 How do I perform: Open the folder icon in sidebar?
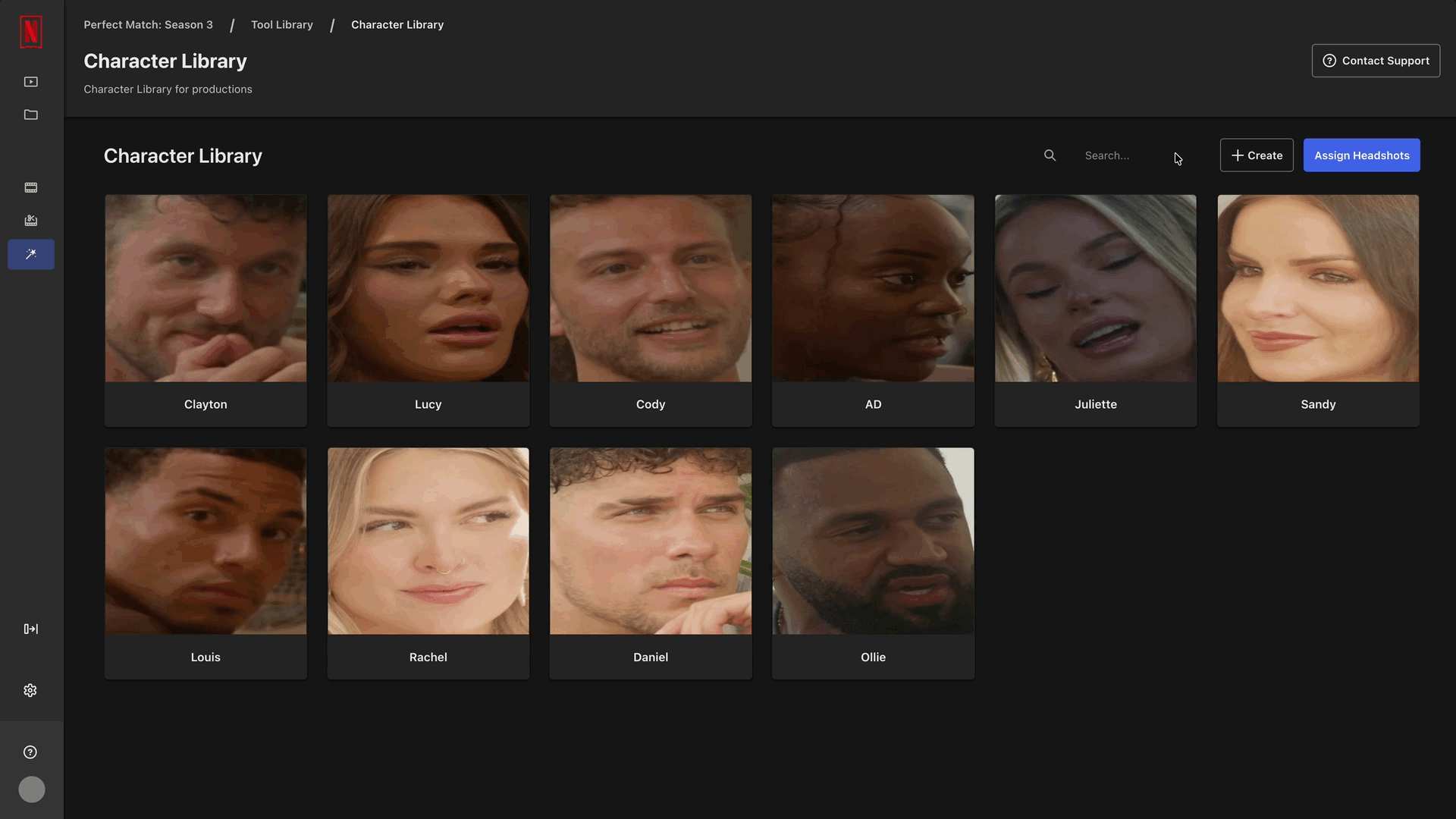pyautogui.click(x=31, y=115)
